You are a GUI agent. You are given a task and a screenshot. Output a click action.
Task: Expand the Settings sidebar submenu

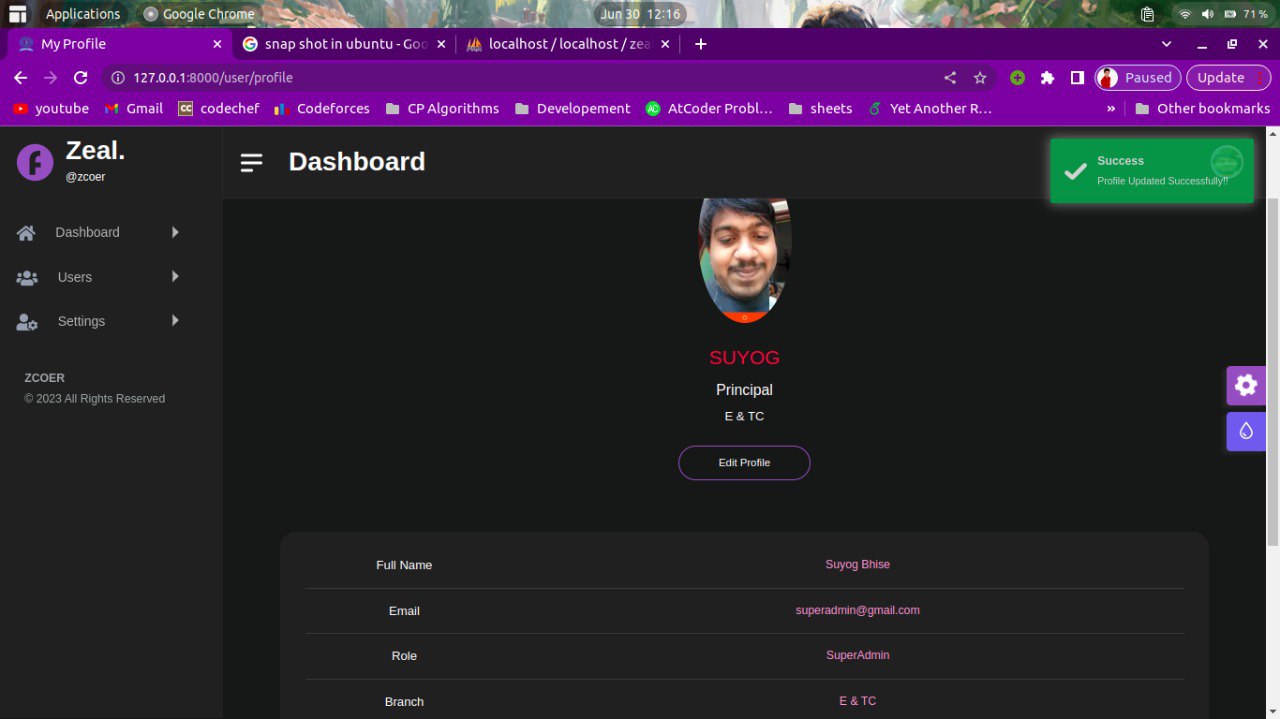click(x=175, y=321)
